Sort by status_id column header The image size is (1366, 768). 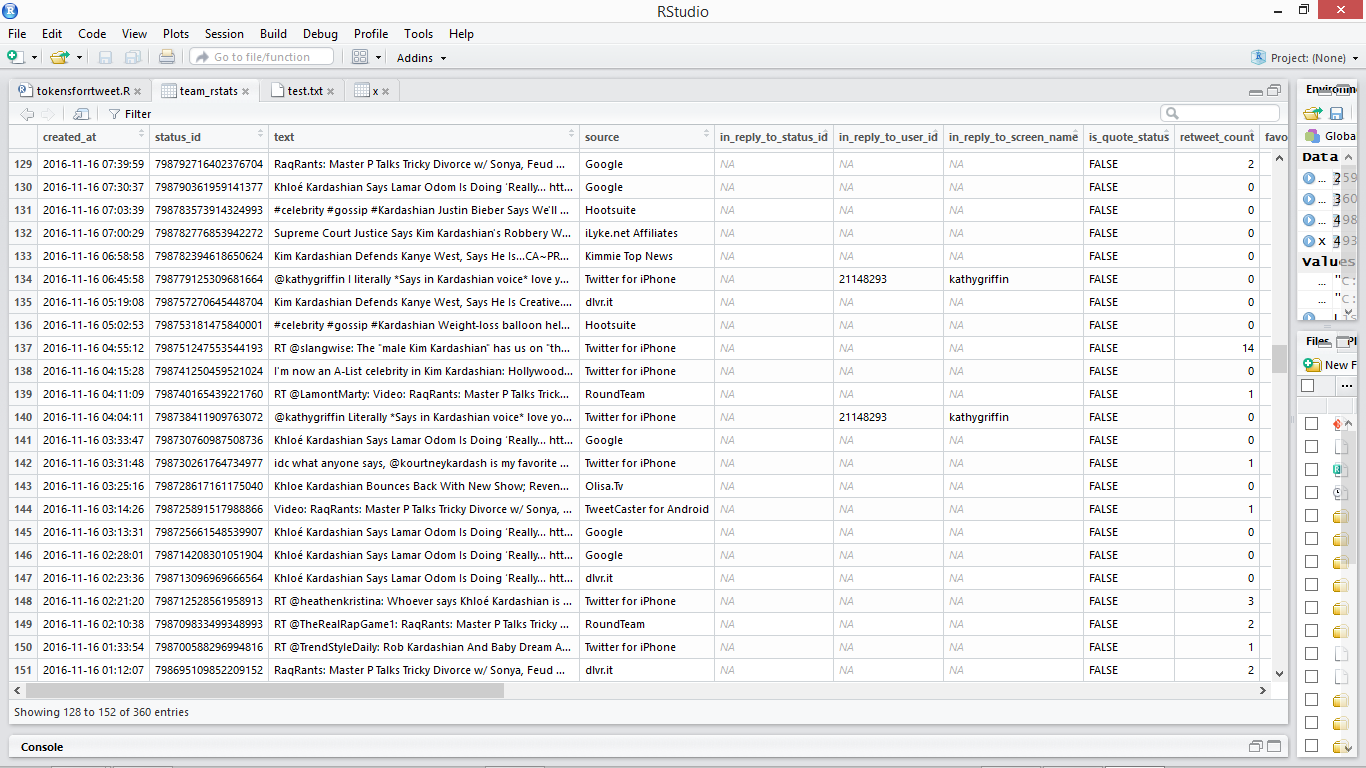[x=209, y=137]
